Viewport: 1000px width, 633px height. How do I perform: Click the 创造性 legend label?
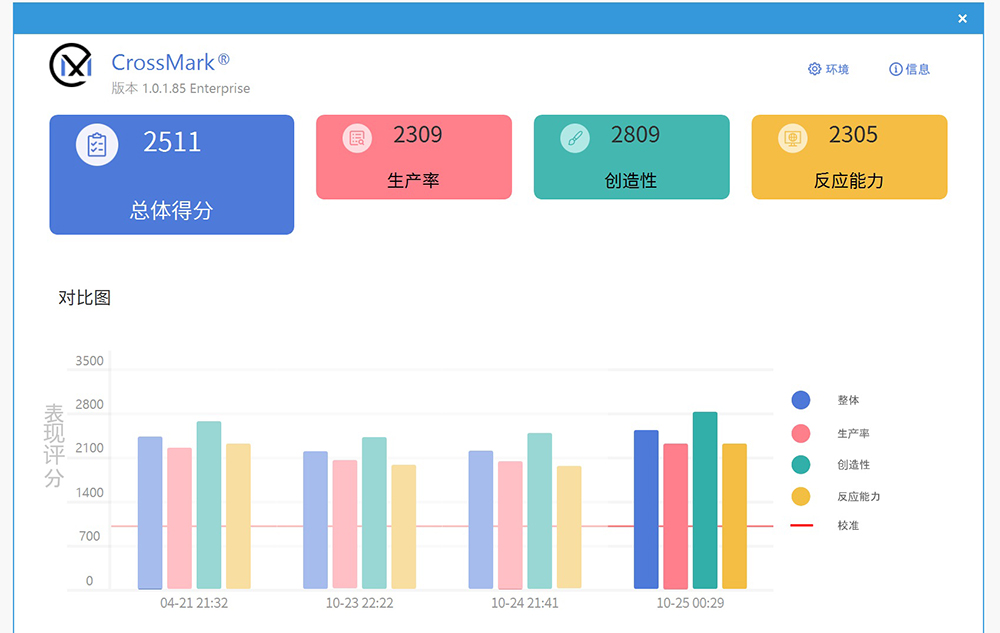(853, 465)
